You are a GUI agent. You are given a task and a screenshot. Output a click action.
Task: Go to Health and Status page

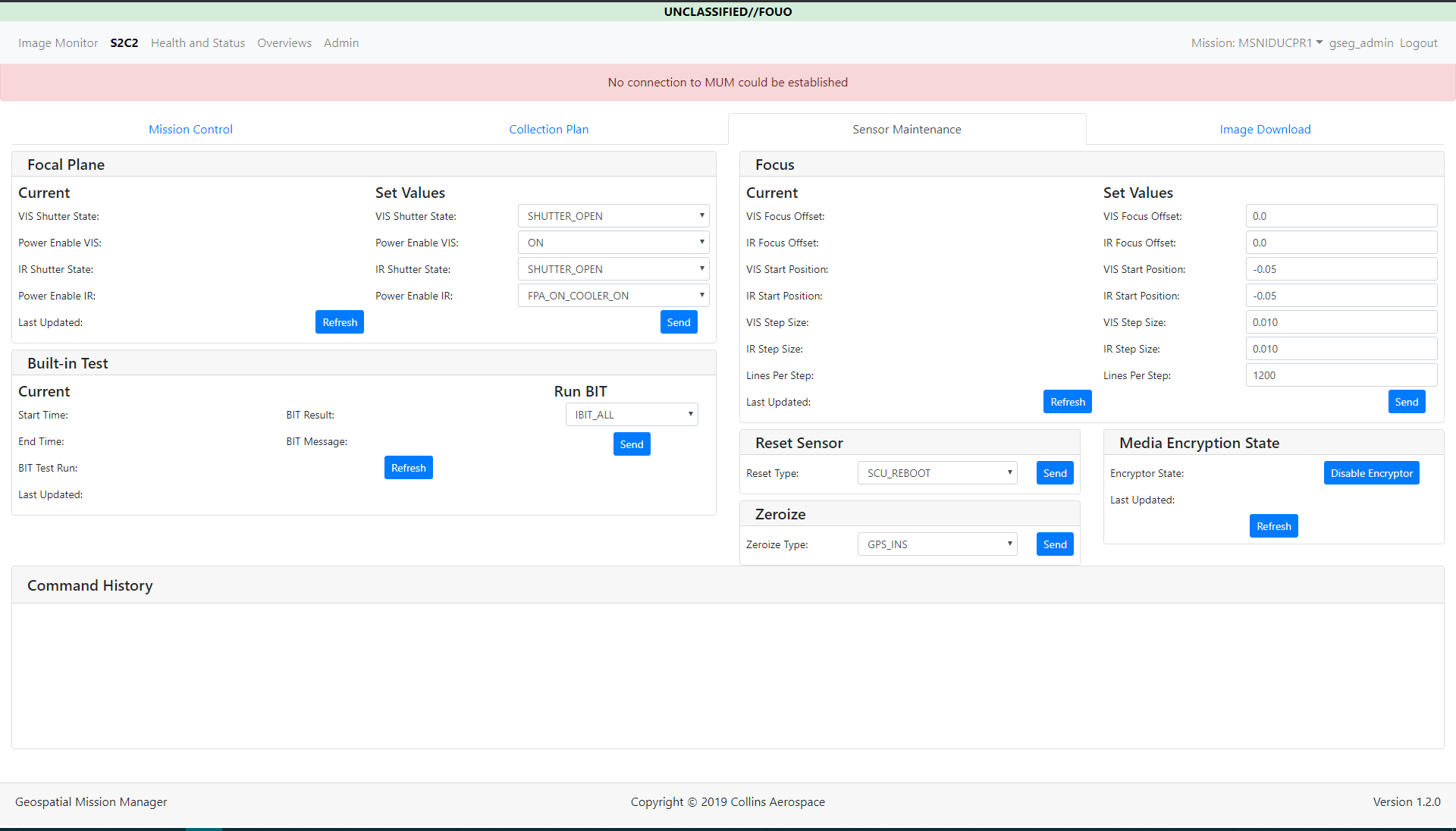tap(198, 42)
